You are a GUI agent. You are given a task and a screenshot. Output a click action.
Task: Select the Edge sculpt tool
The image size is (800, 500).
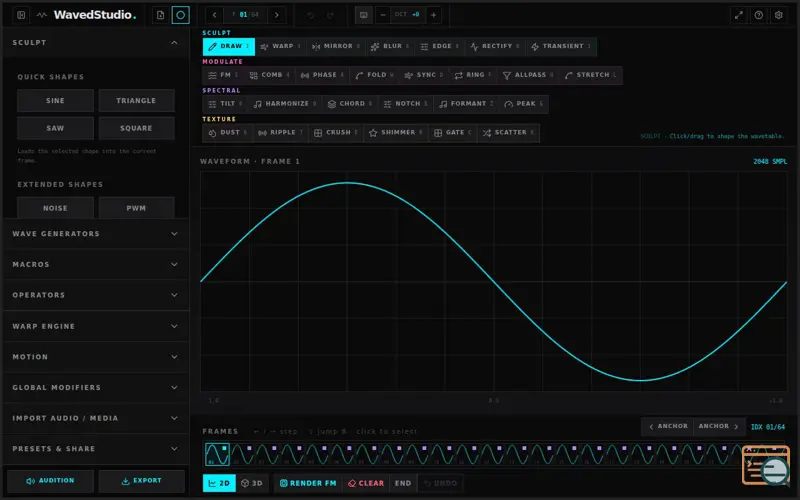(439, 46)
